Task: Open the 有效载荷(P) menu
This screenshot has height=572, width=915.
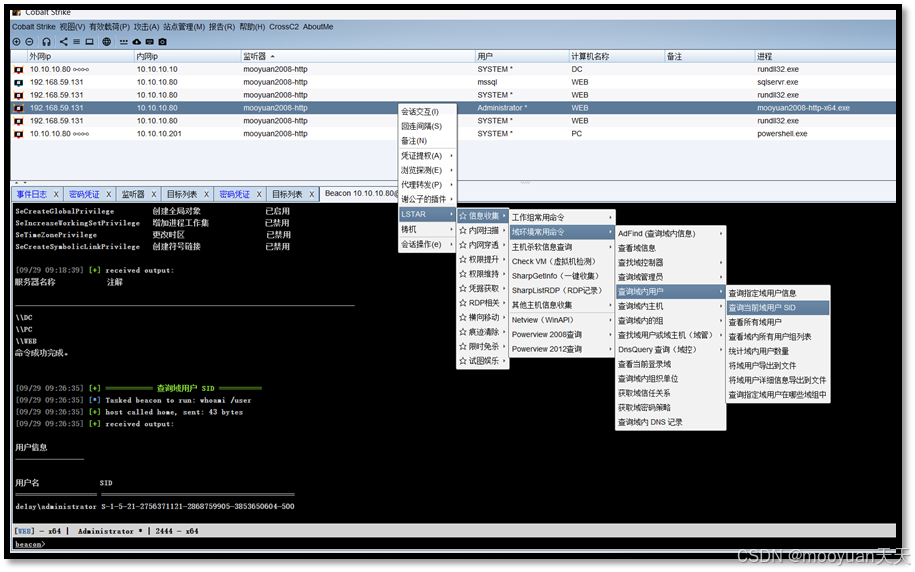Action: [109, 27]
